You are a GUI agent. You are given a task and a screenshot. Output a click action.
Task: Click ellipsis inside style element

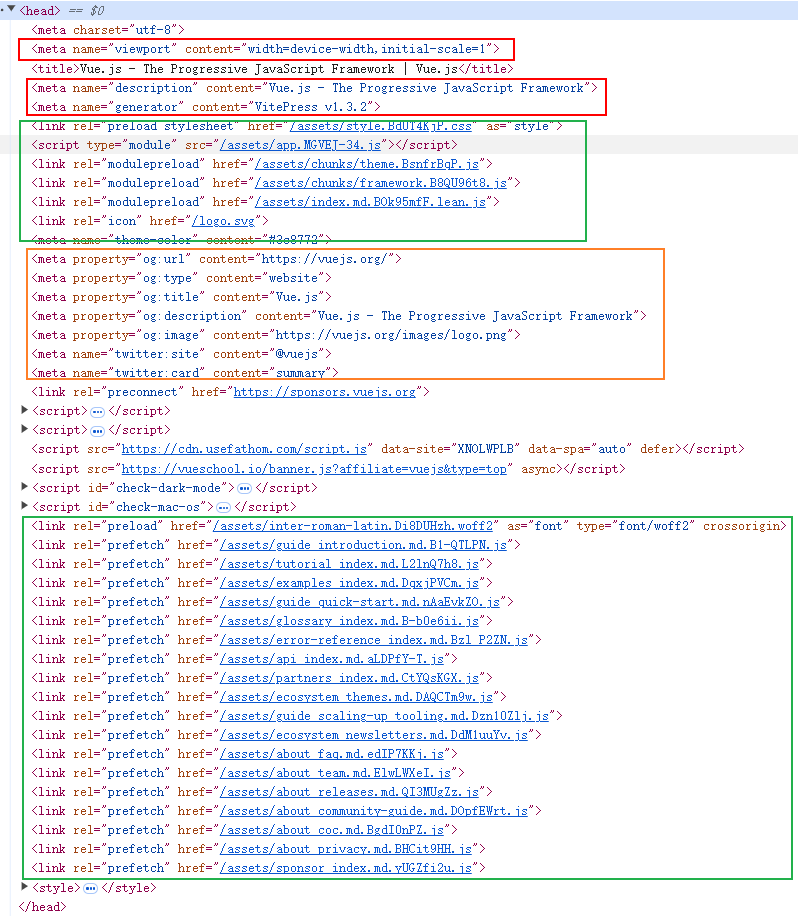pos(91,889)
